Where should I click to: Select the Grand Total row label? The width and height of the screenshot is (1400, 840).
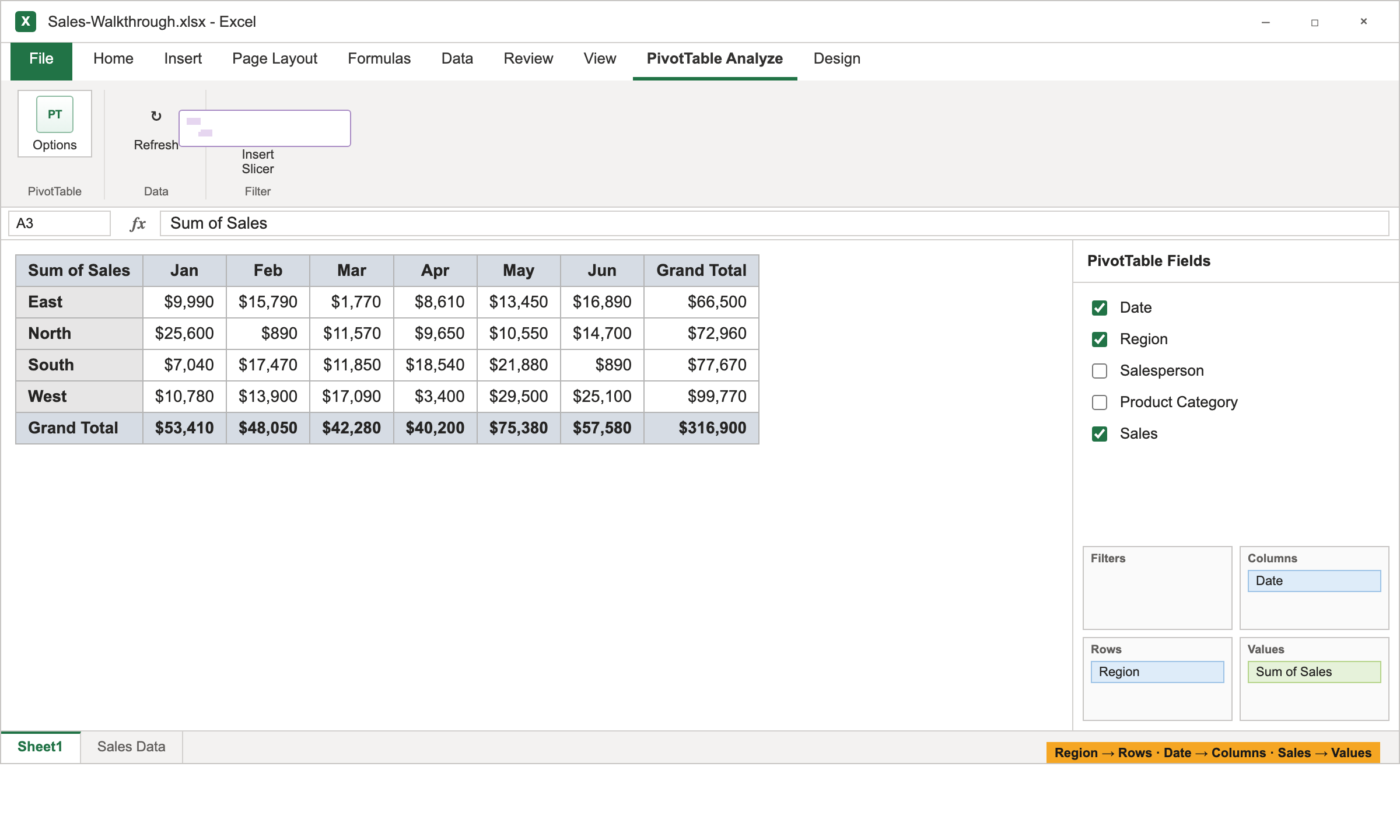tap(79, 428)
